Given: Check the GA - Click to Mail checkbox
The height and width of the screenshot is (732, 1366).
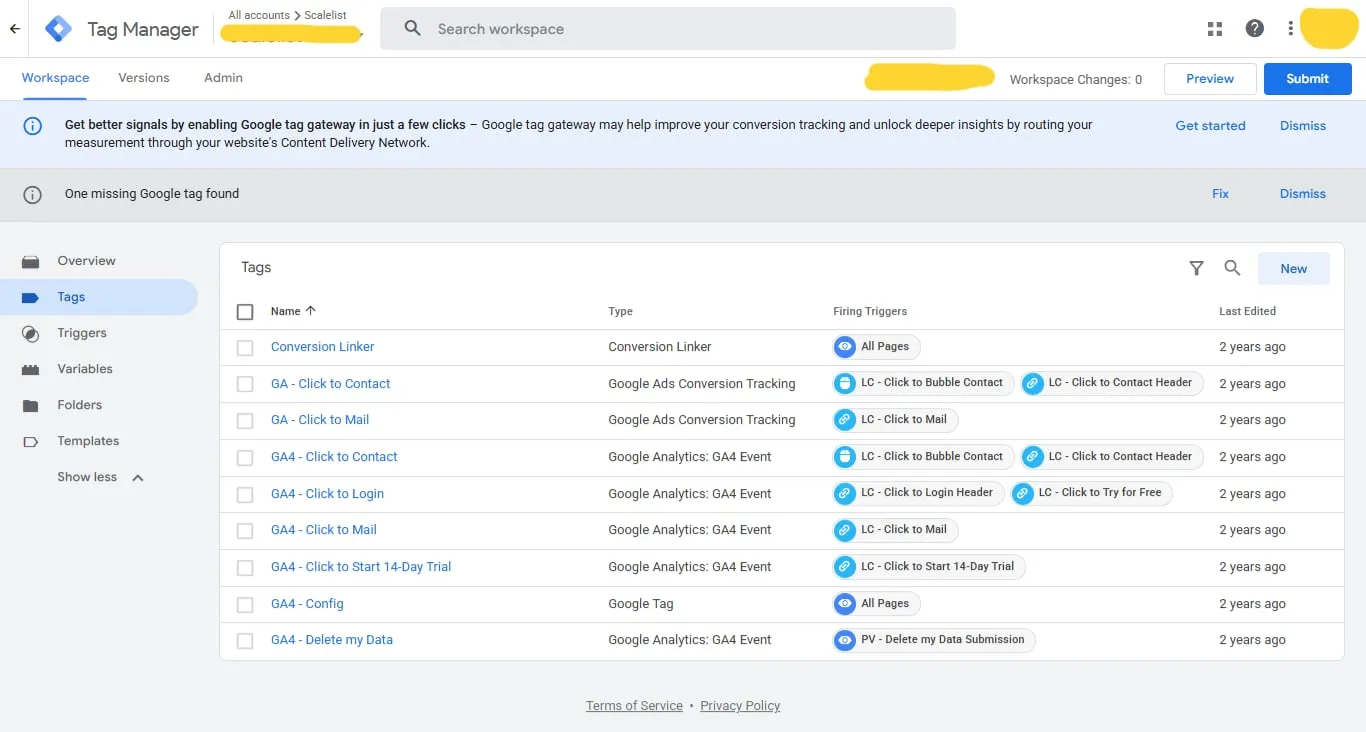Looking at the screenshot, I should (245, 421).
